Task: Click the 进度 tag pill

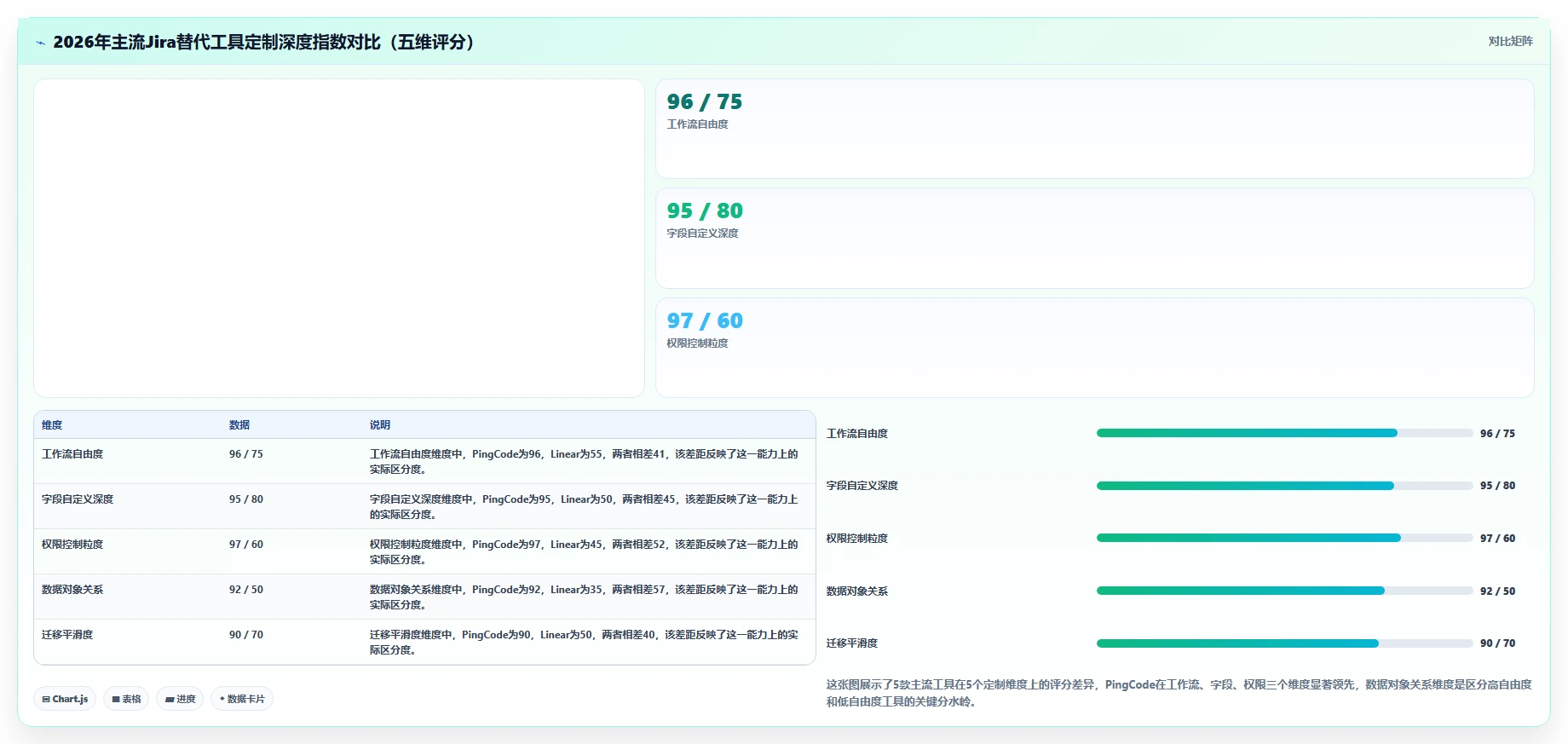Action: (x=180, y=699)
